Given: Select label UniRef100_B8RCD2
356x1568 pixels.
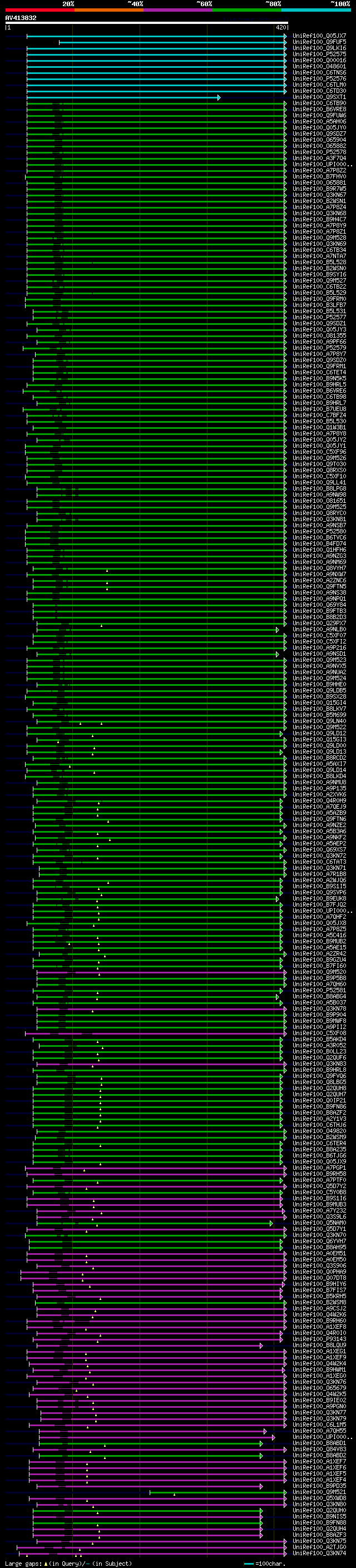Looking at the screenshot, I should [x=319, y=758].
